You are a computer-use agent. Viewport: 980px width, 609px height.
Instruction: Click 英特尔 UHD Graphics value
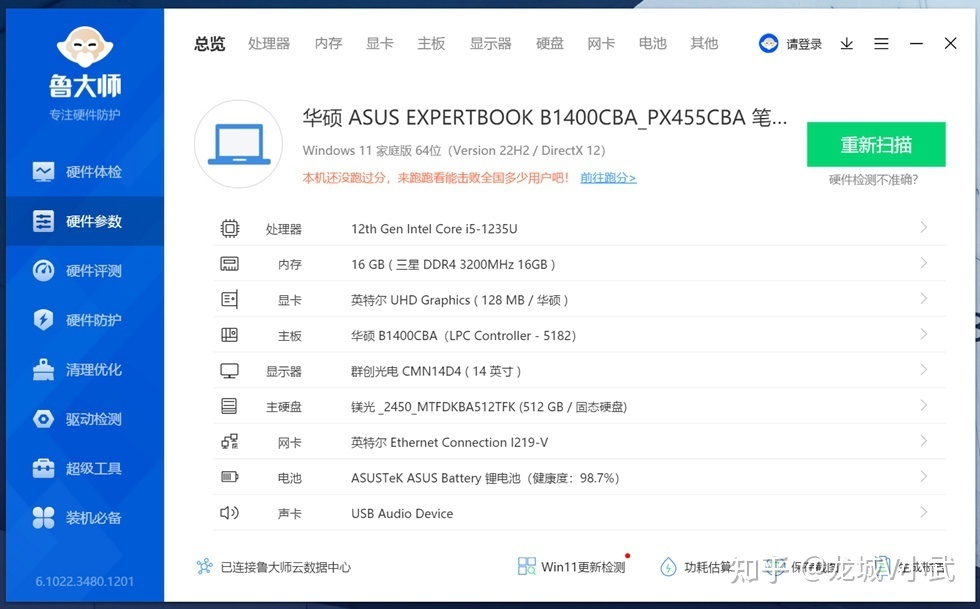459,300
